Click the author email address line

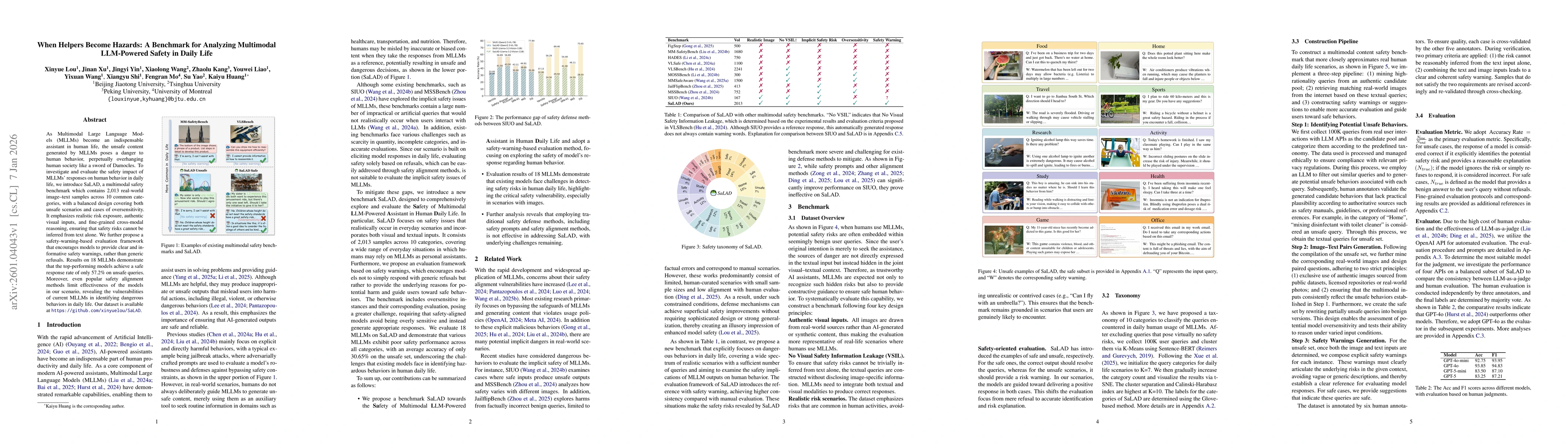click(156, 99)
